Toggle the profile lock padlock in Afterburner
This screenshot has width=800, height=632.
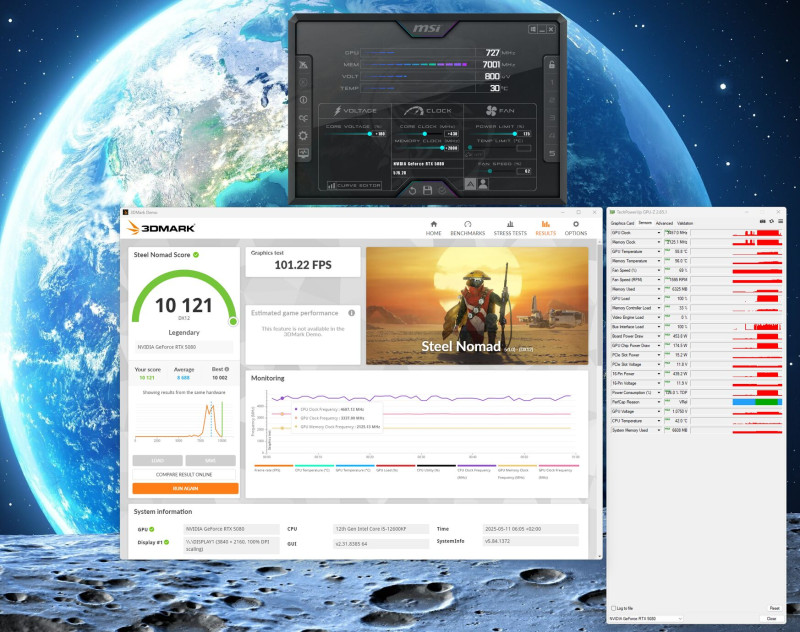pyautogui.click(x=552, y=65)
